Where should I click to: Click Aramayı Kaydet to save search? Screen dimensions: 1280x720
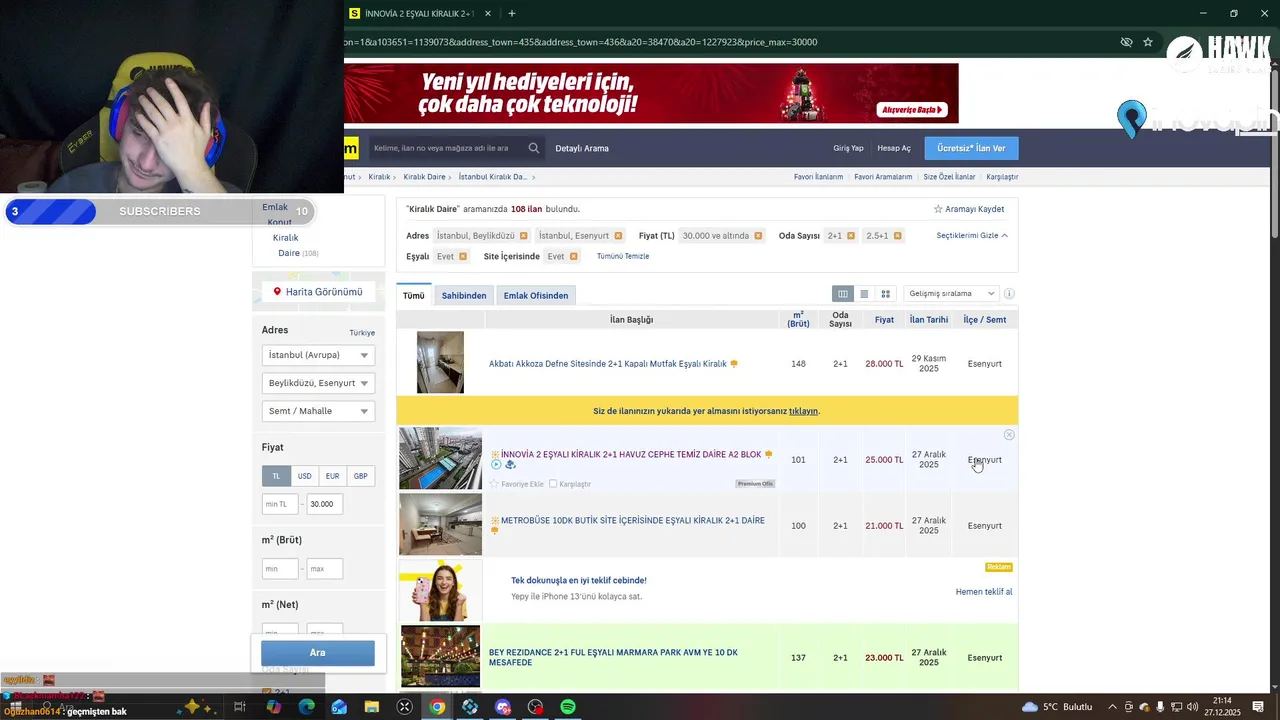tap(969, 209)
